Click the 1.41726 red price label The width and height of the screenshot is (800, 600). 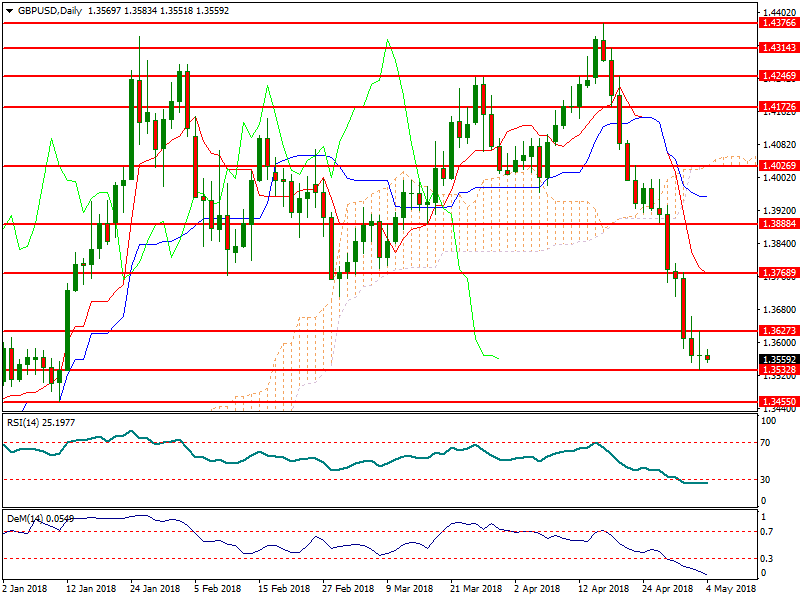(779, 106)
